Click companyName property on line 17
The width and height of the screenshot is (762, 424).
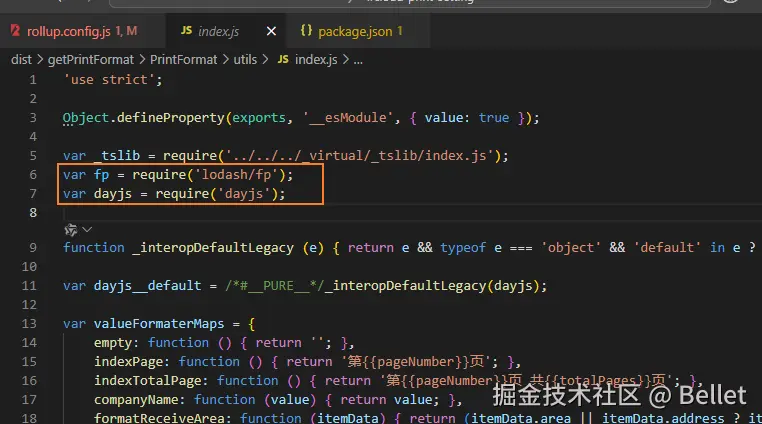pyautogui.click(x=136, y=400)
